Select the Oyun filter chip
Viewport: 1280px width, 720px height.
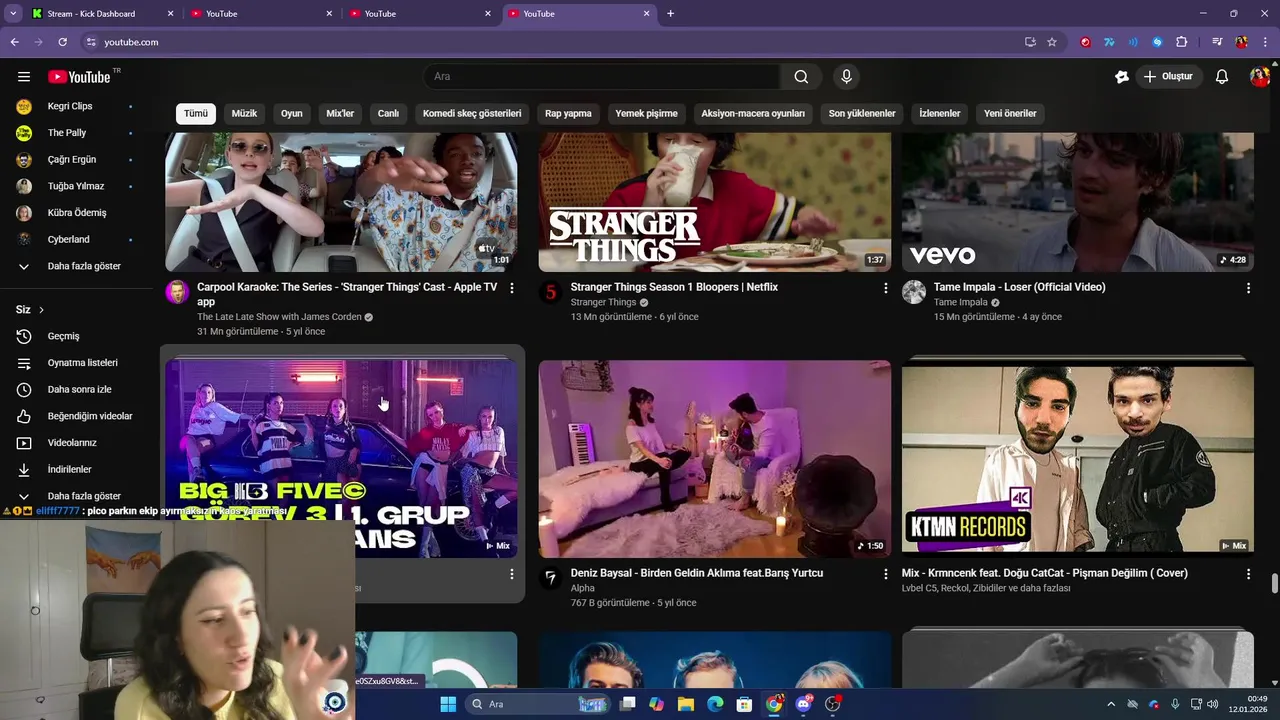[292, 113]
